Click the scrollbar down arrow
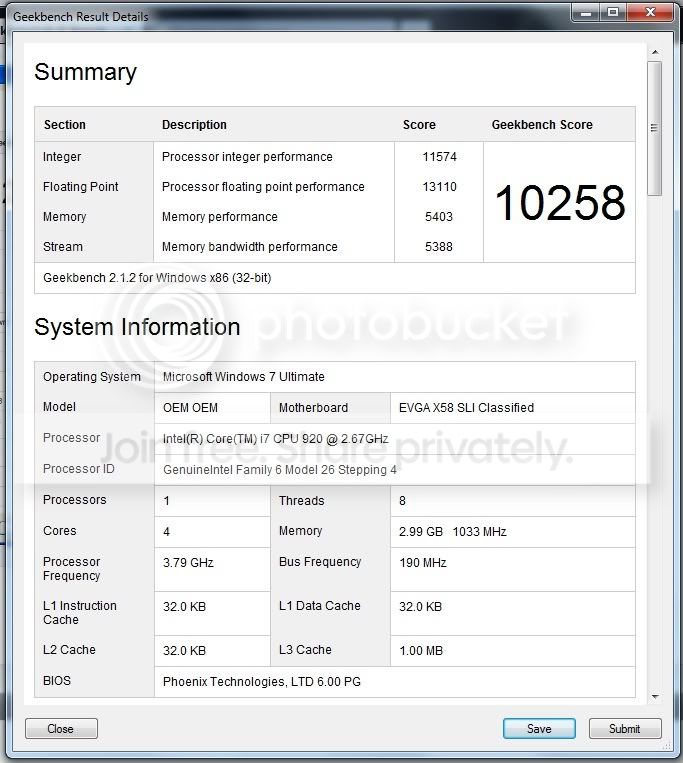Image resolution: width=683 pixels, height=763 pixels. coord(655,696)
